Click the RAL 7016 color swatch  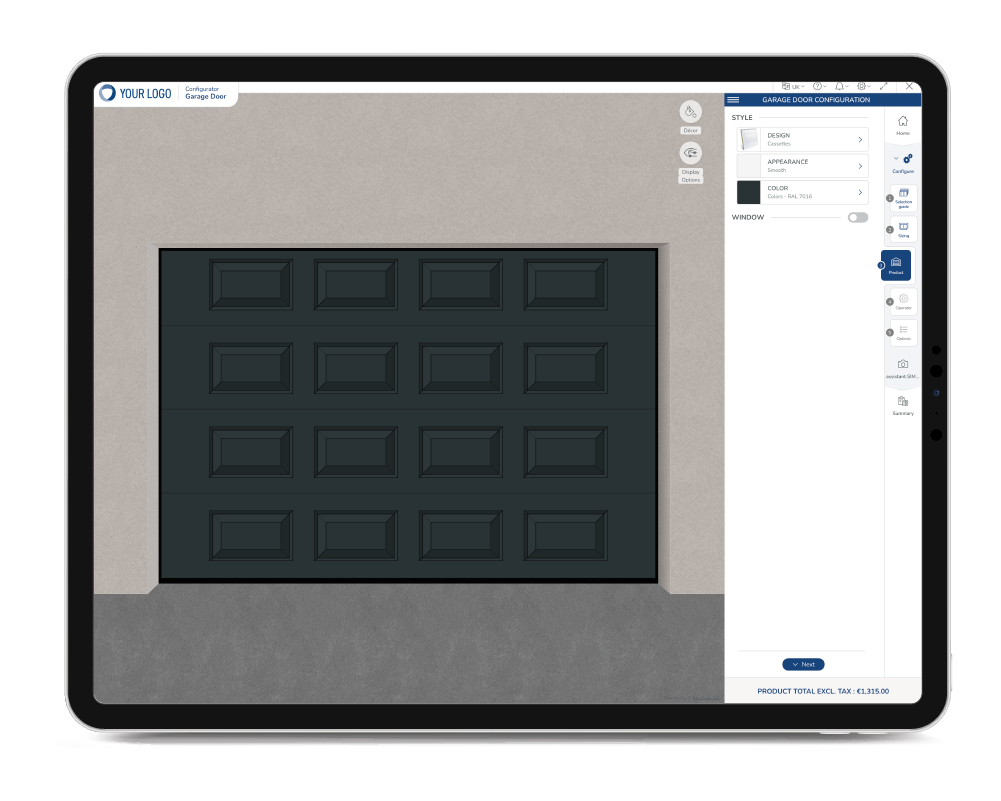pyautogui.click(x=749, y=192)
